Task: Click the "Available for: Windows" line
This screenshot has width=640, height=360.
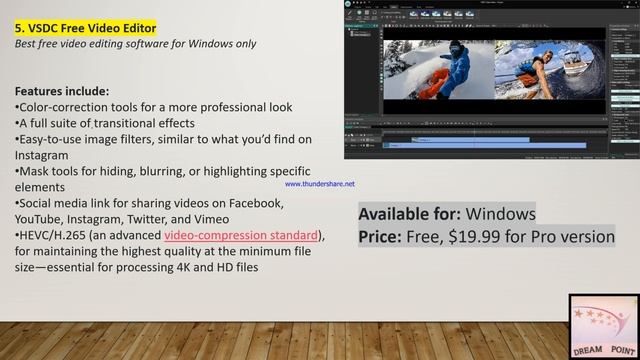Action: point(447,214)
